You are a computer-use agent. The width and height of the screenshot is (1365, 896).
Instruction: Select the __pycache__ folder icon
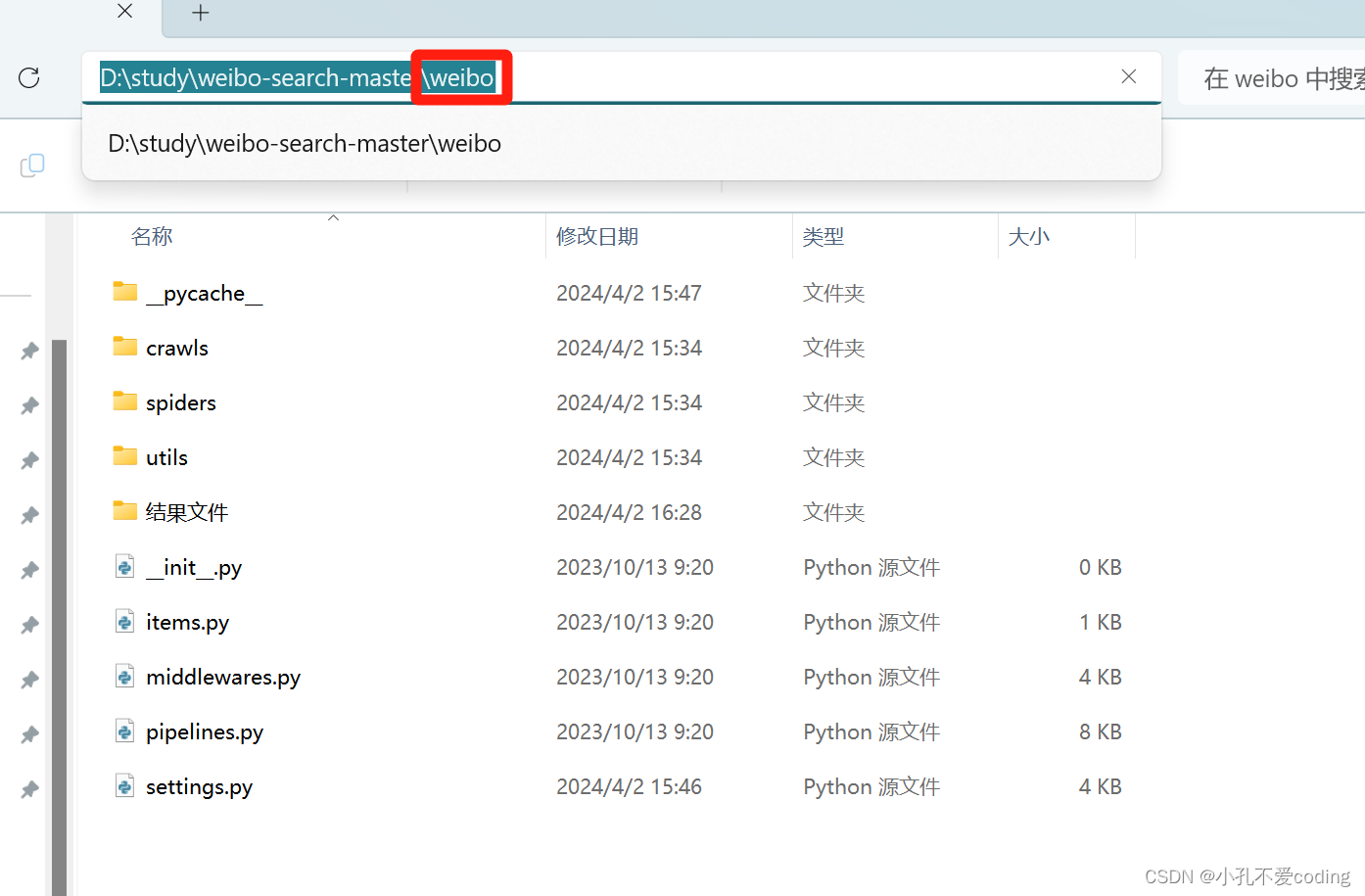125,292
